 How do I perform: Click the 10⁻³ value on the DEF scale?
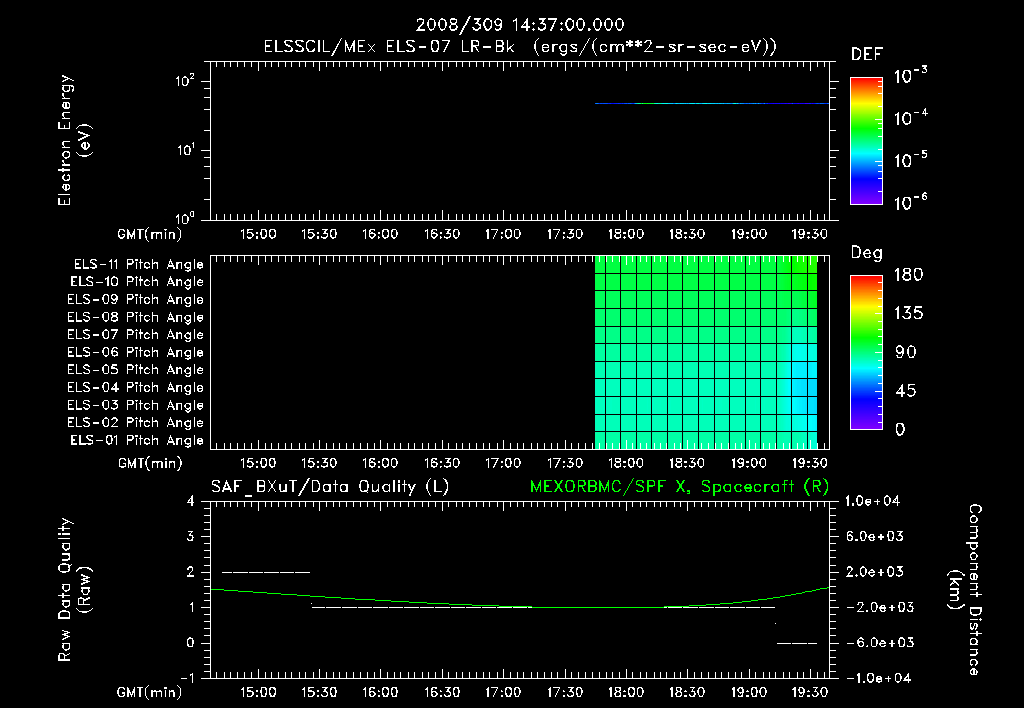tap(910, 76)
